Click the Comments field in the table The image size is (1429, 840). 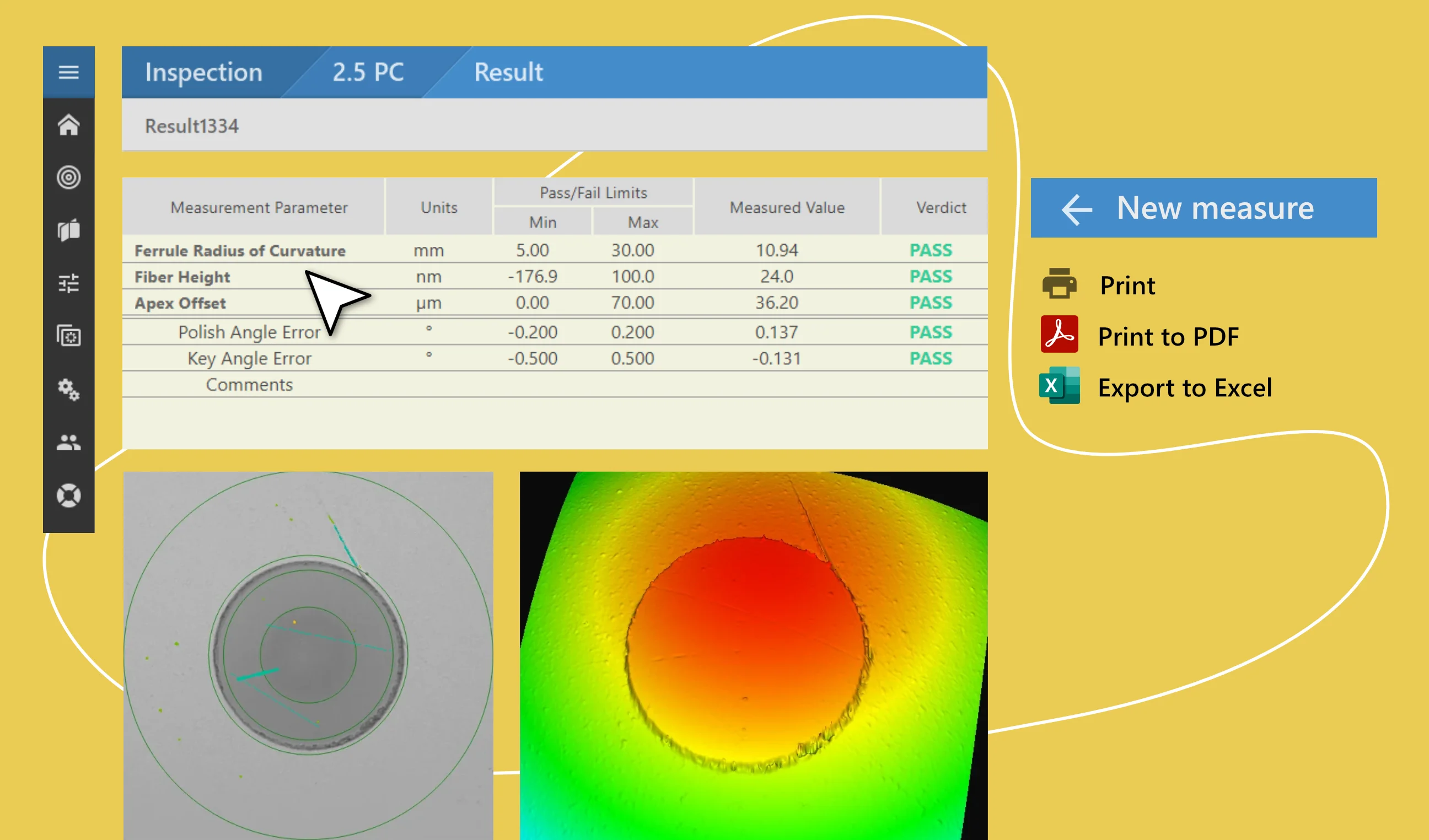249,385
